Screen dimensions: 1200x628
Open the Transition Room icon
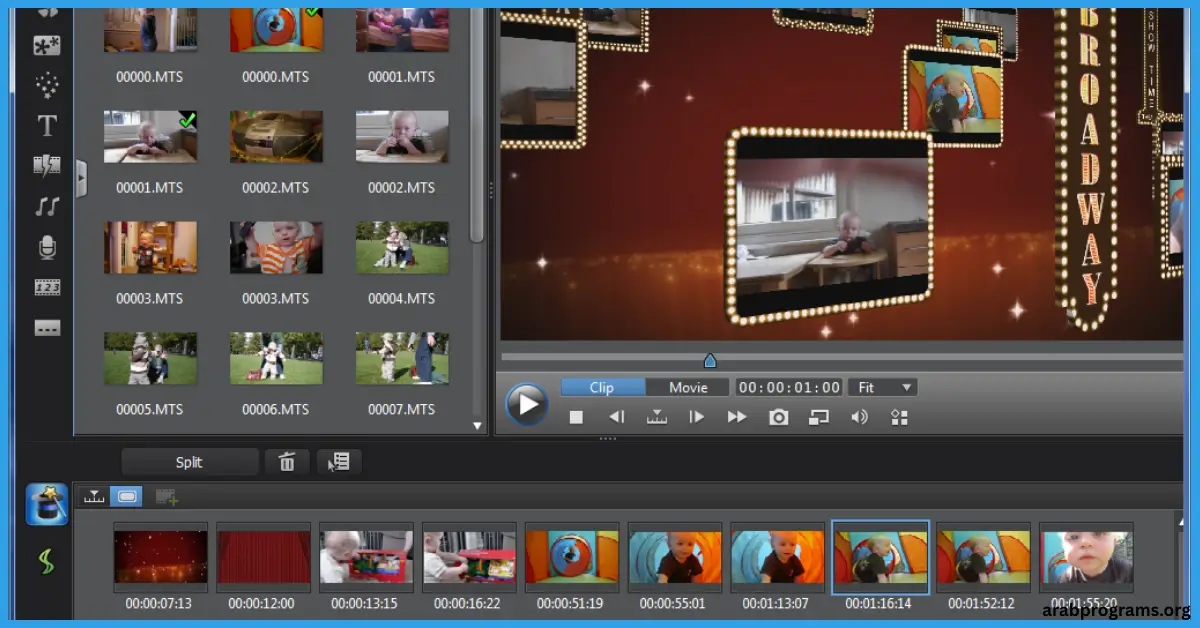[x=47, y=166]
